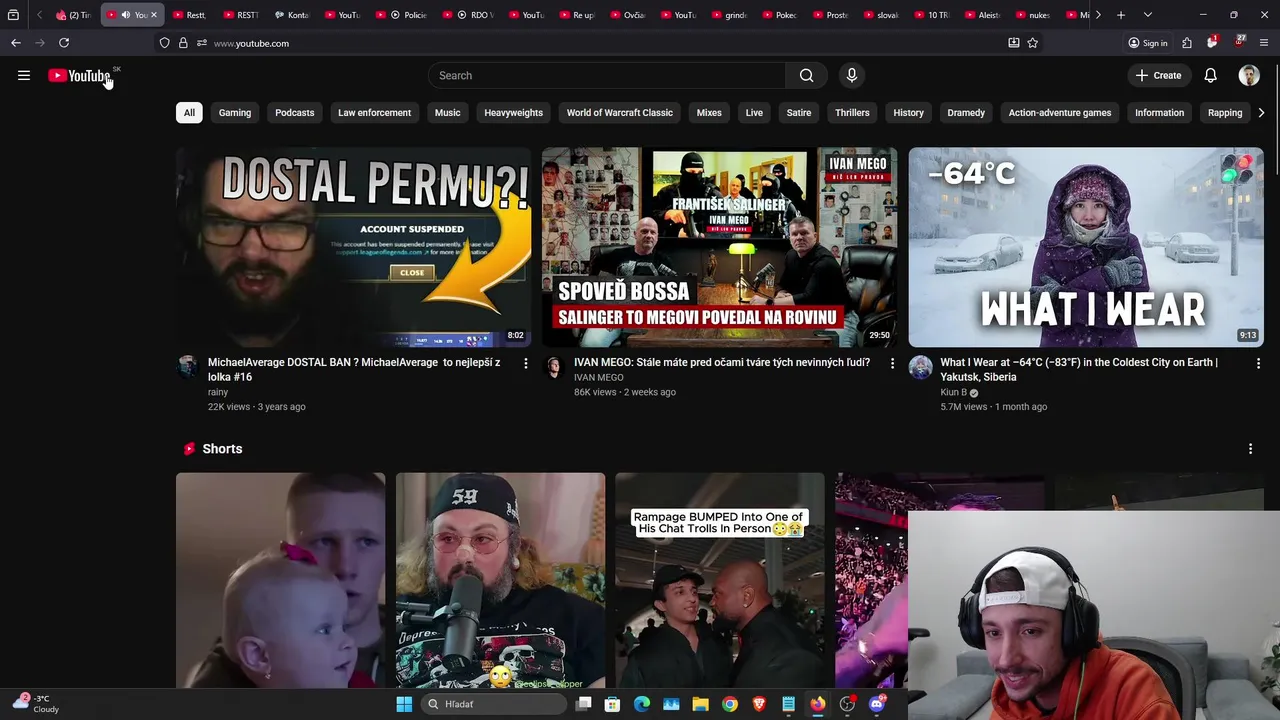Select the Heavyweights chip
The image size is (1280, 720).
pyautogui.click(x=513, y=113)
